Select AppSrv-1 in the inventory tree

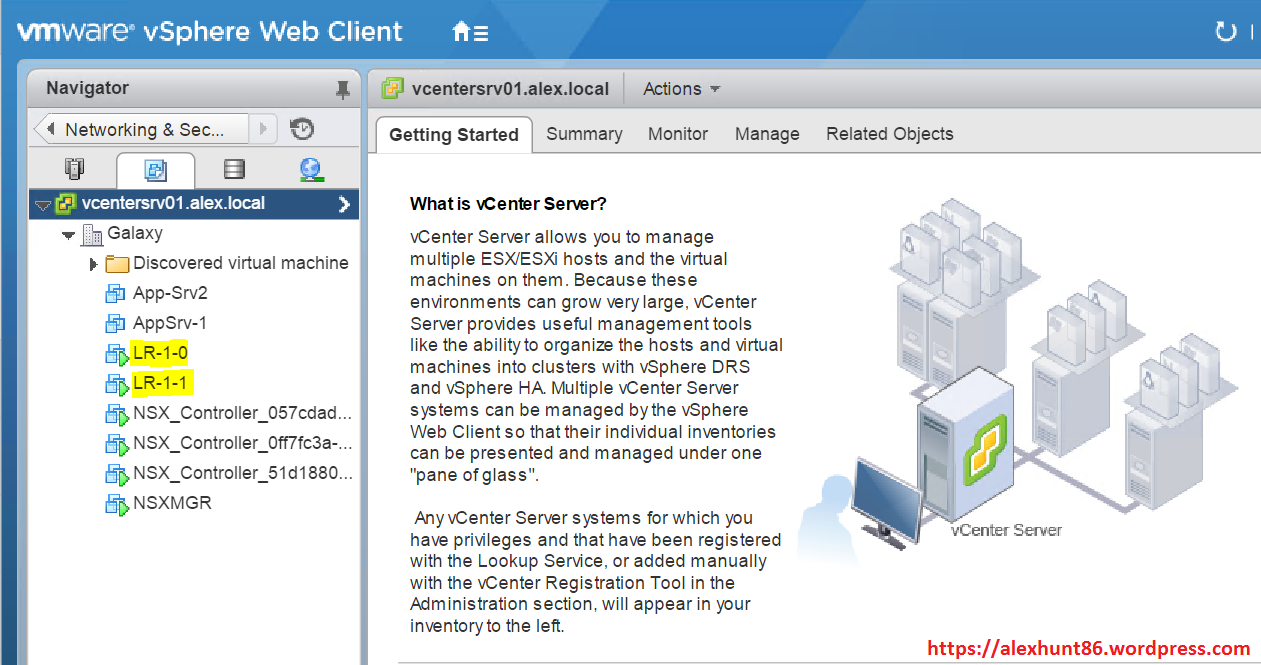[170, 324]
